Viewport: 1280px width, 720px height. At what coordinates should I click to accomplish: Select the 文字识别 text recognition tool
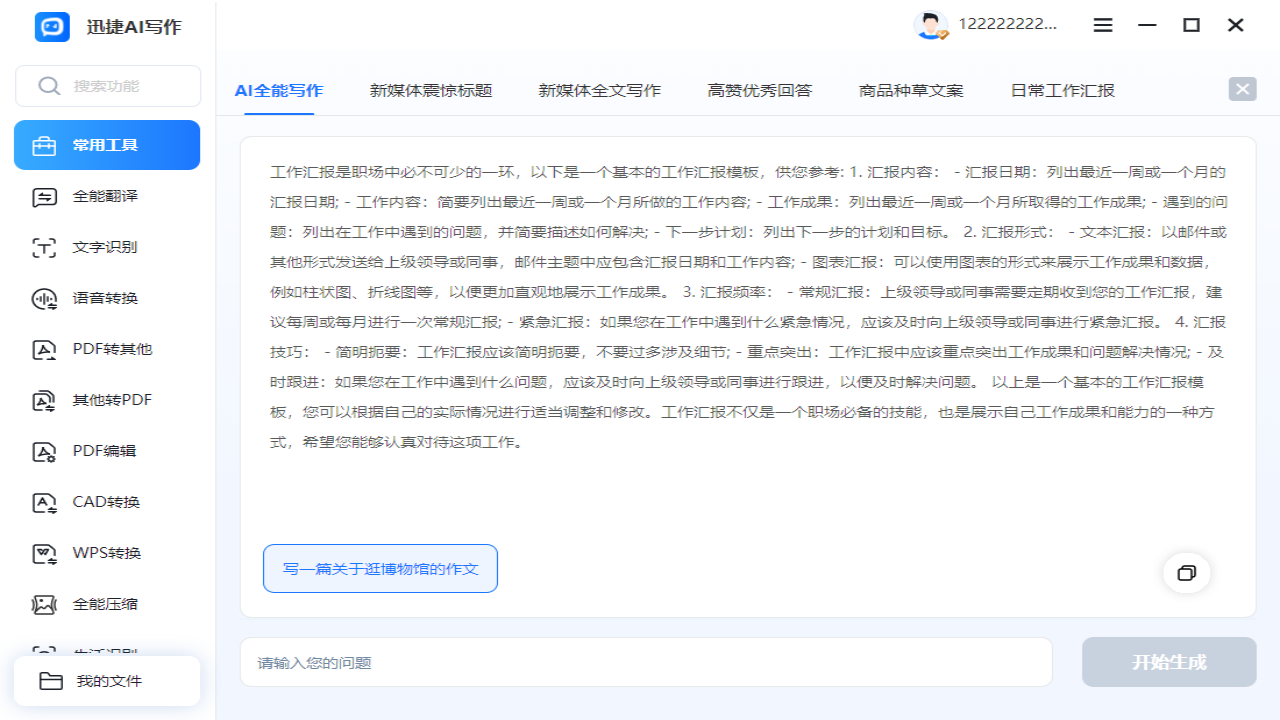point(106,247)
